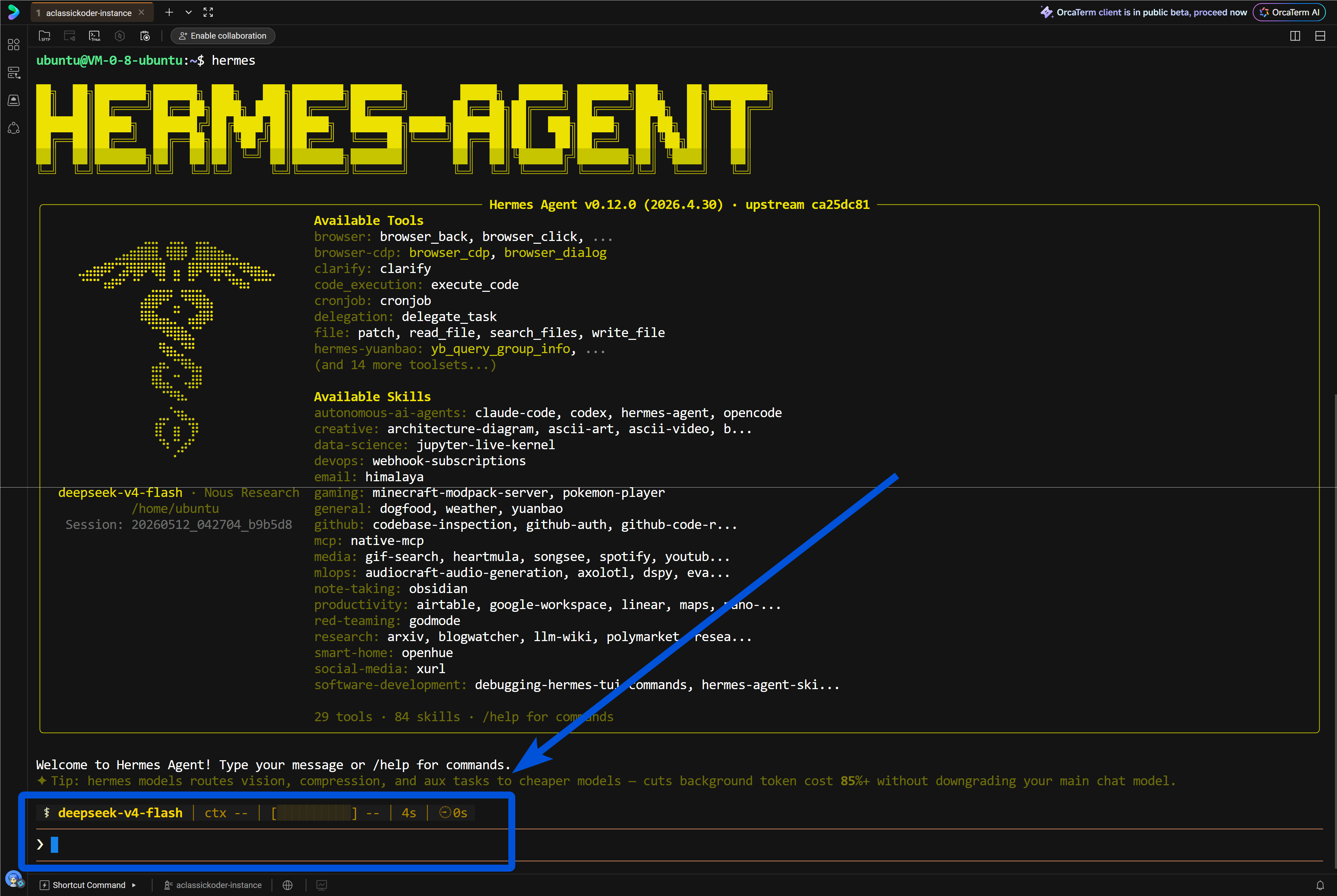Click the 'Available Tools' heading
1337x896 pixels.
tap(368, 220)
